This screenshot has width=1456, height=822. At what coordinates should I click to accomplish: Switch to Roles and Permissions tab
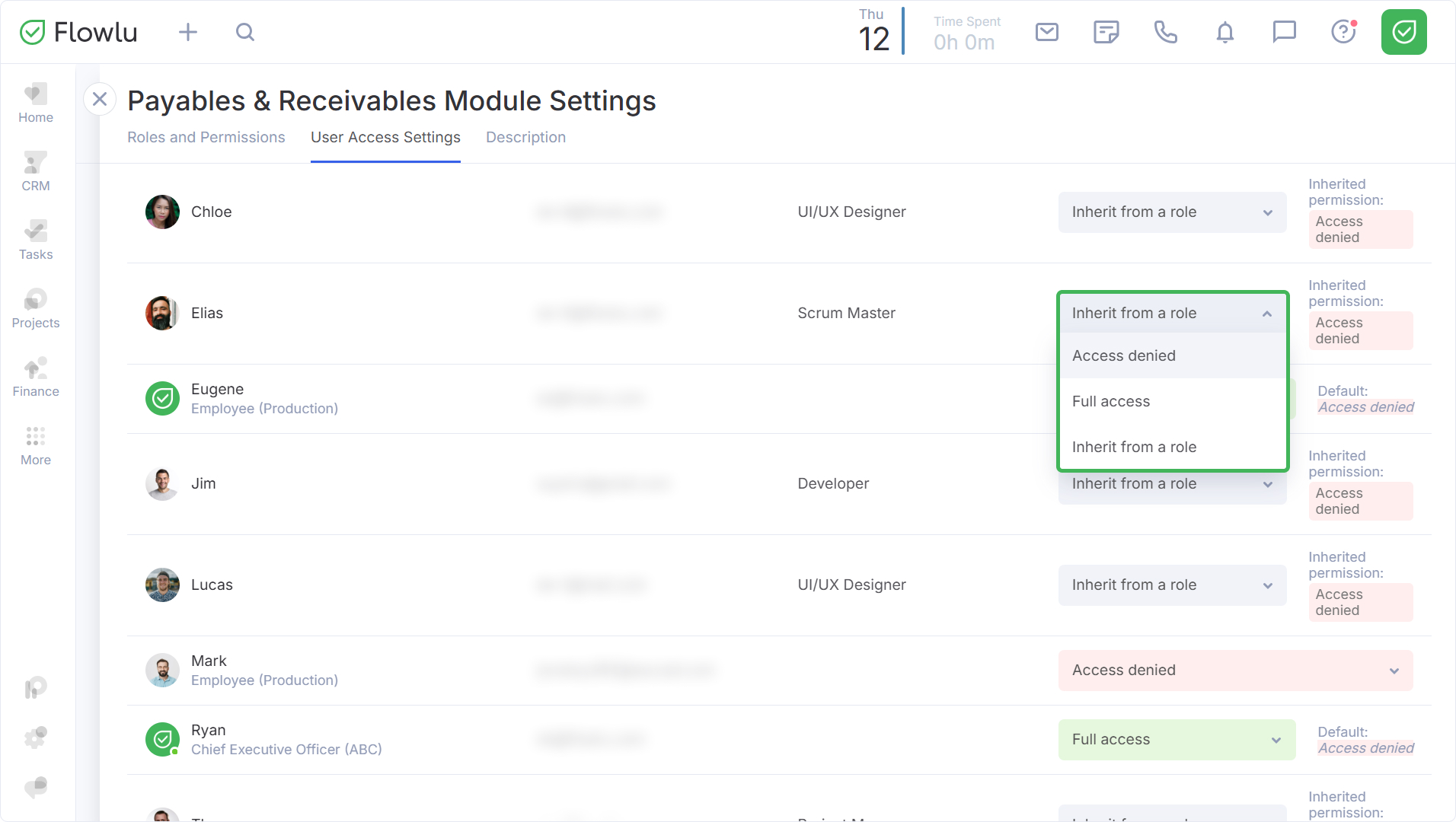coord(206,138)
